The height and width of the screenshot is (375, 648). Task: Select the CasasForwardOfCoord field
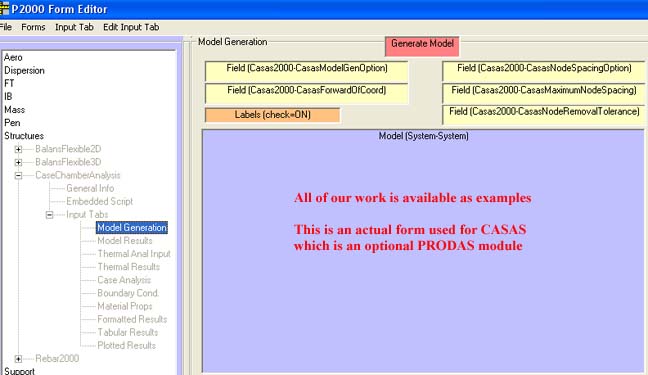pyautogui.click(x=307, y=93)
